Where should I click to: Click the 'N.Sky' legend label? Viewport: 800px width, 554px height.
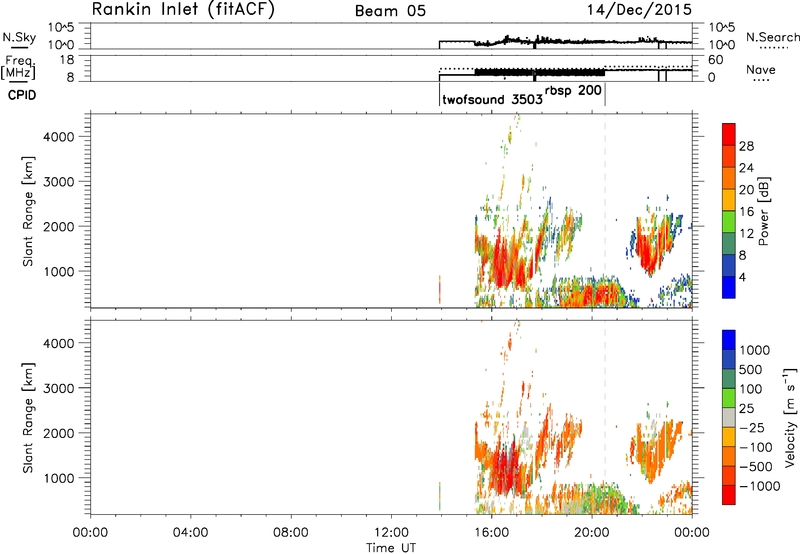[19, 37]
